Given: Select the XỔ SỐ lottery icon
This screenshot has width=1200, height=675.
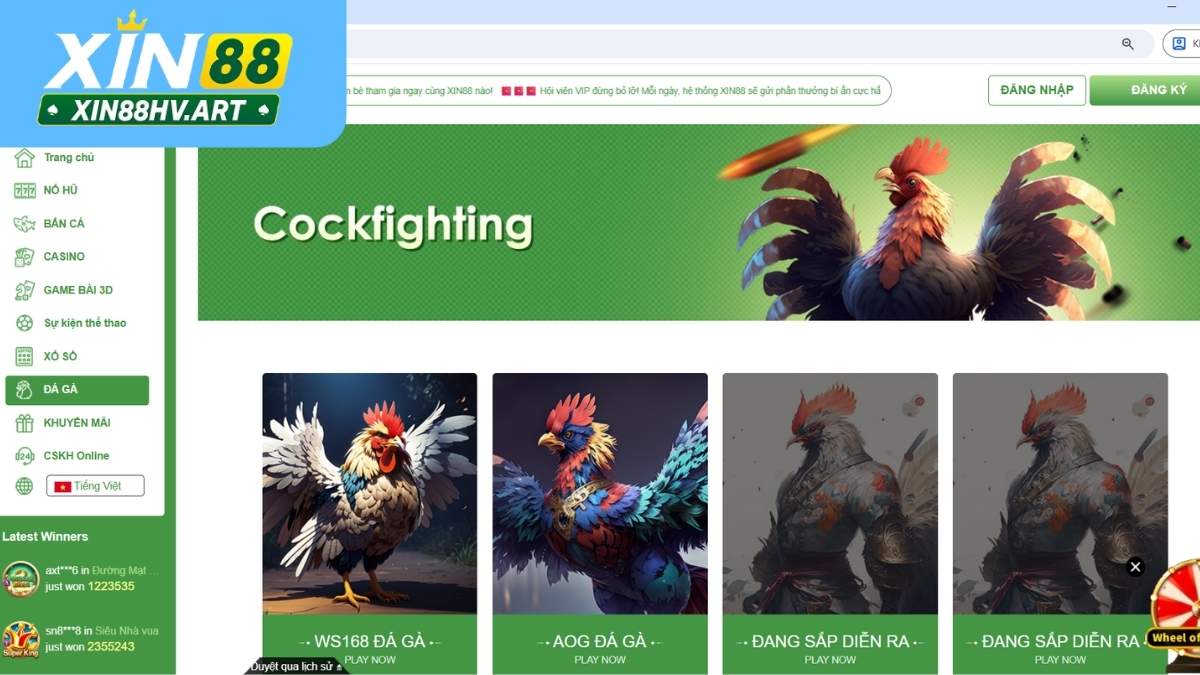Looking at the screenshot, I should pos(24,356).
